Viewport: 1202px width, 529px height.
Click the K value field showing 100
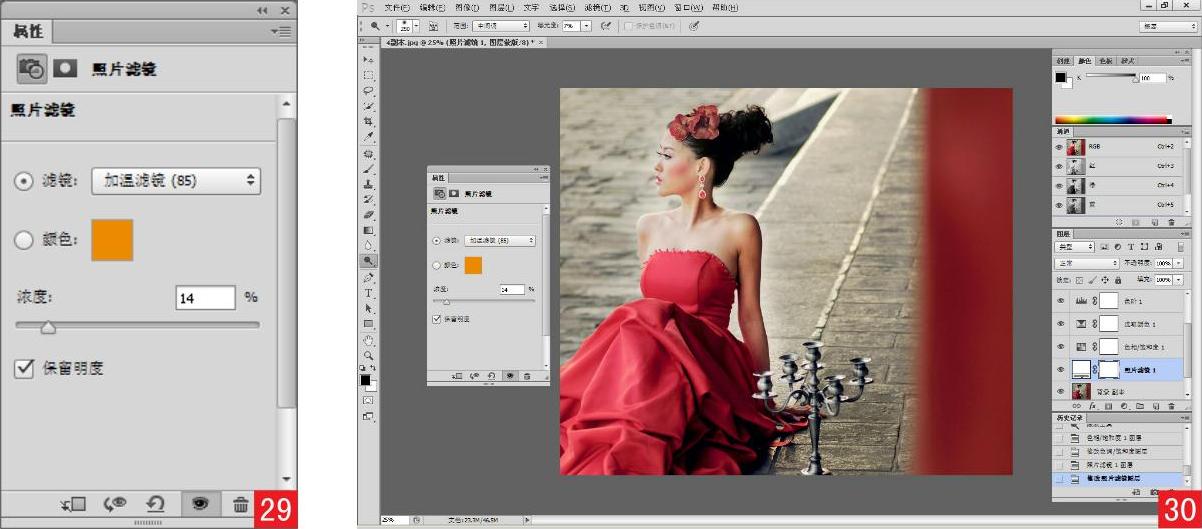1153,76
